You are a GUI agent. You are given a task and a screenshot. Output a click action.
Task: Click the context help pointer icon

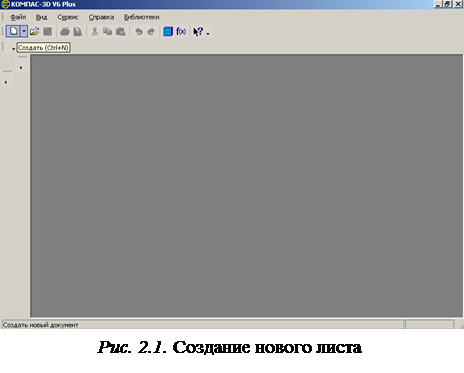click(198, 32)
